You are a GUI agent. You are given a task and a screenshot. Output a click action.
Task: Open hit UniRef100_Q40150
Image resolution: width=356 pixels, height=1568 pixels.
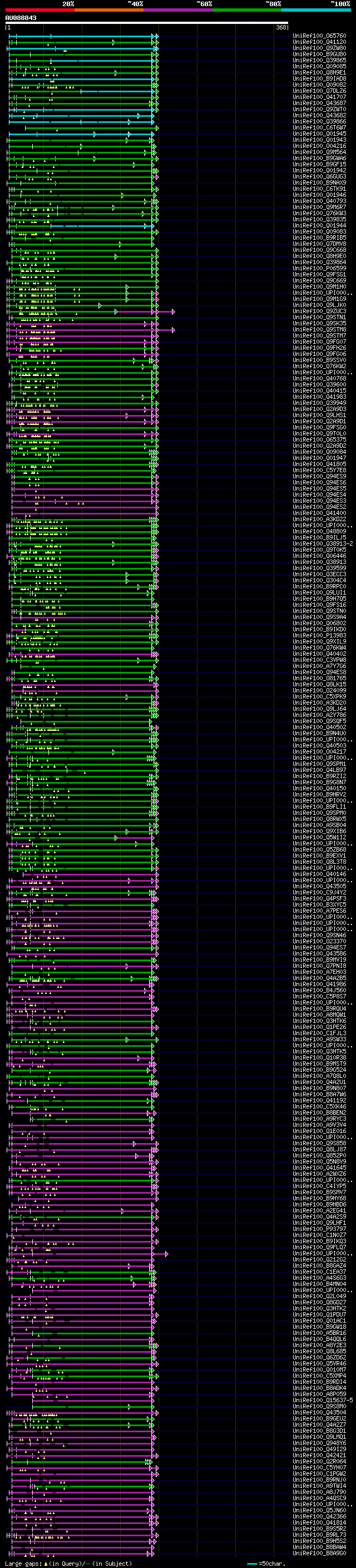(319, 789)
